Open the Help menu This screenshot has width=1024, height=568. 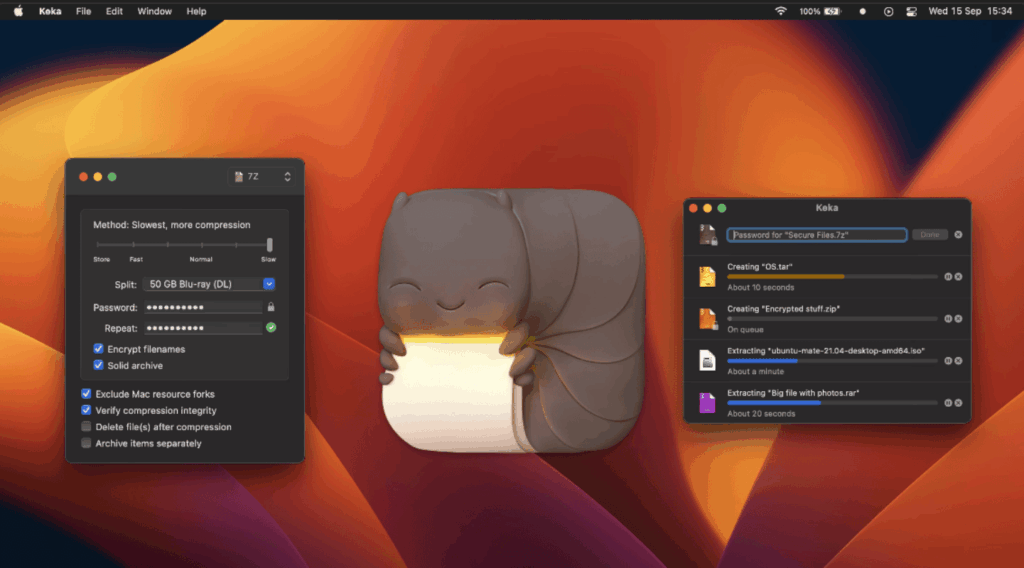pyautogui.click(x=196, y=11)
